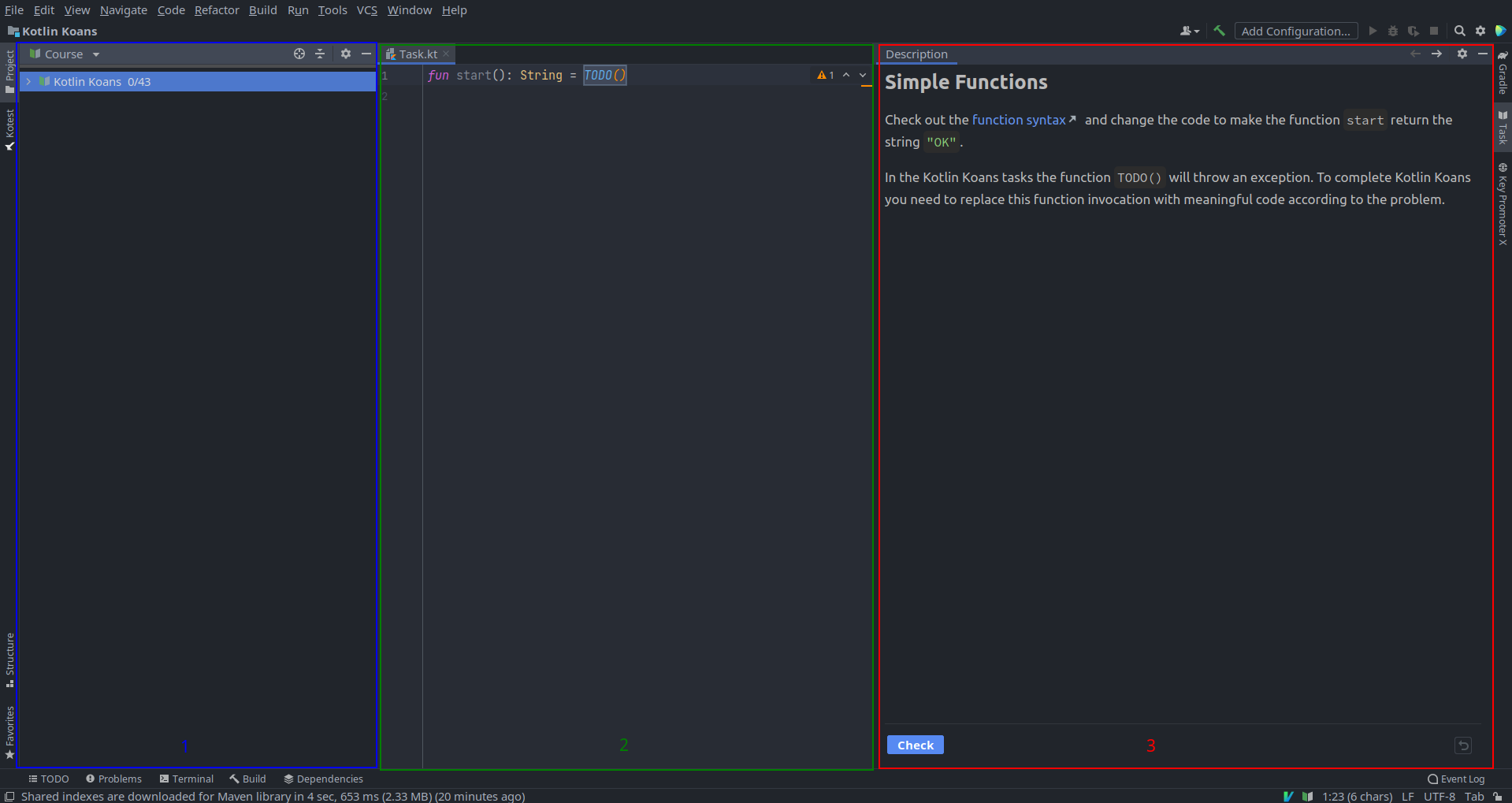Go back with Description left arrow
Viewport: 1512px width, 803px height.
(x=1415, y=54)
